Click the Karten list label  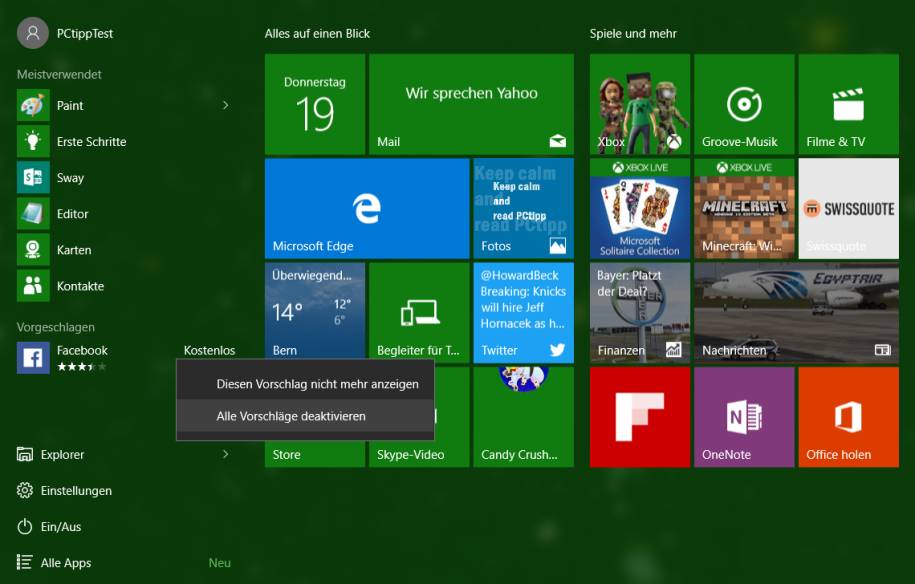tap(74, 250)
